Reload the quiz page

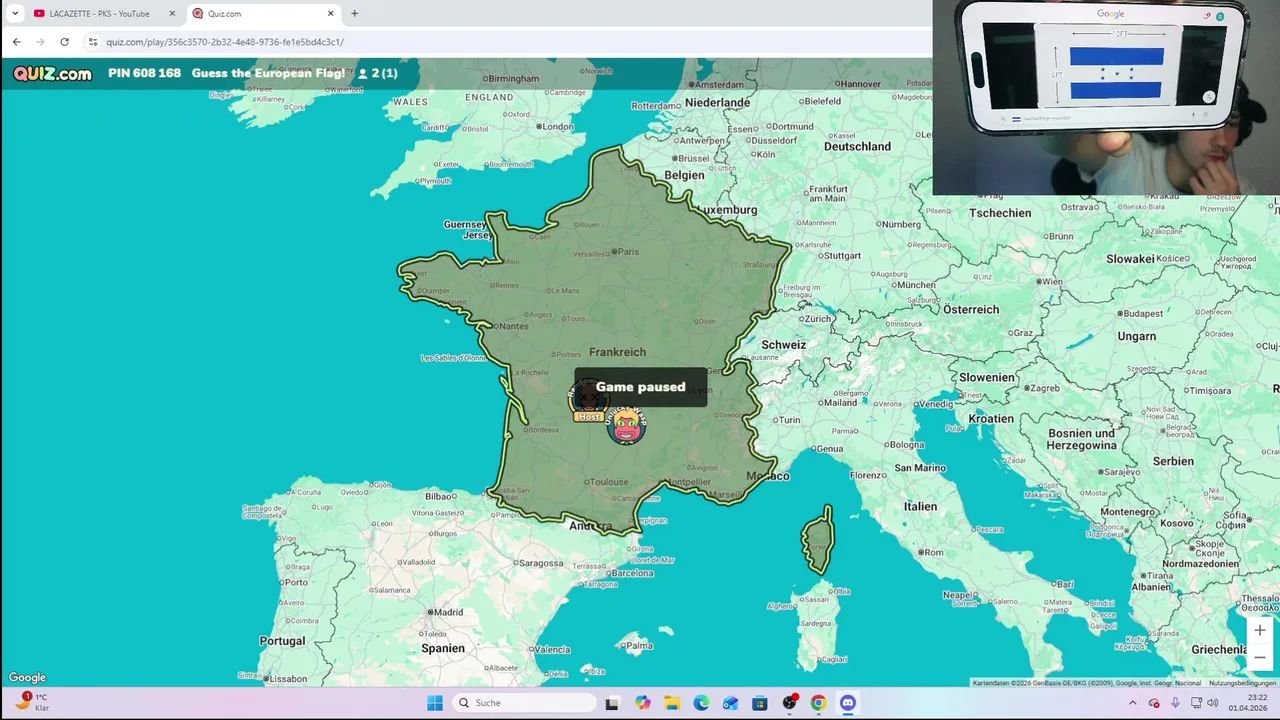click(64, 42)
